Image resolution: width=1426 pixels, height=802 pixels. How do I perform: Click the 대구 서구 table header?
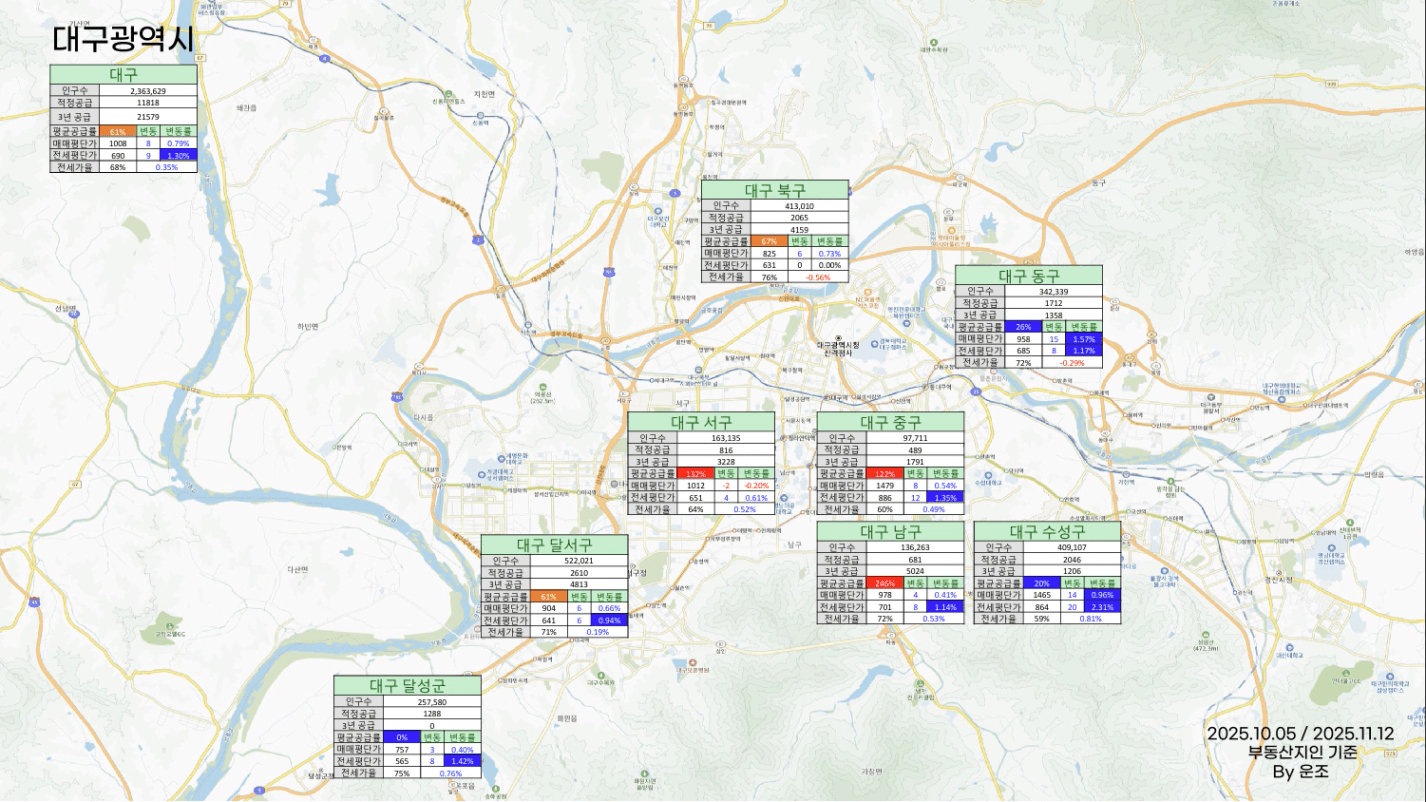click(x=700, y=422)
